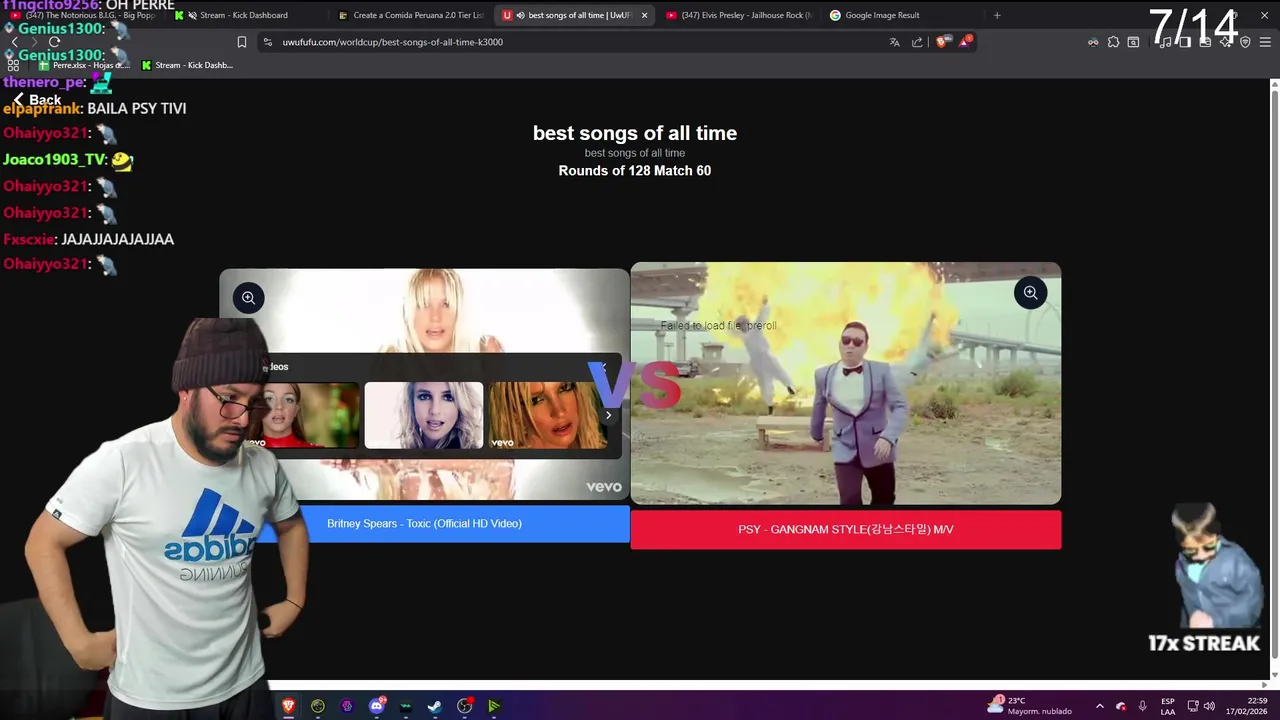Switch to Comida Peruana Tier List tab
Screen dimensions: 1280x720
(411, 15)
